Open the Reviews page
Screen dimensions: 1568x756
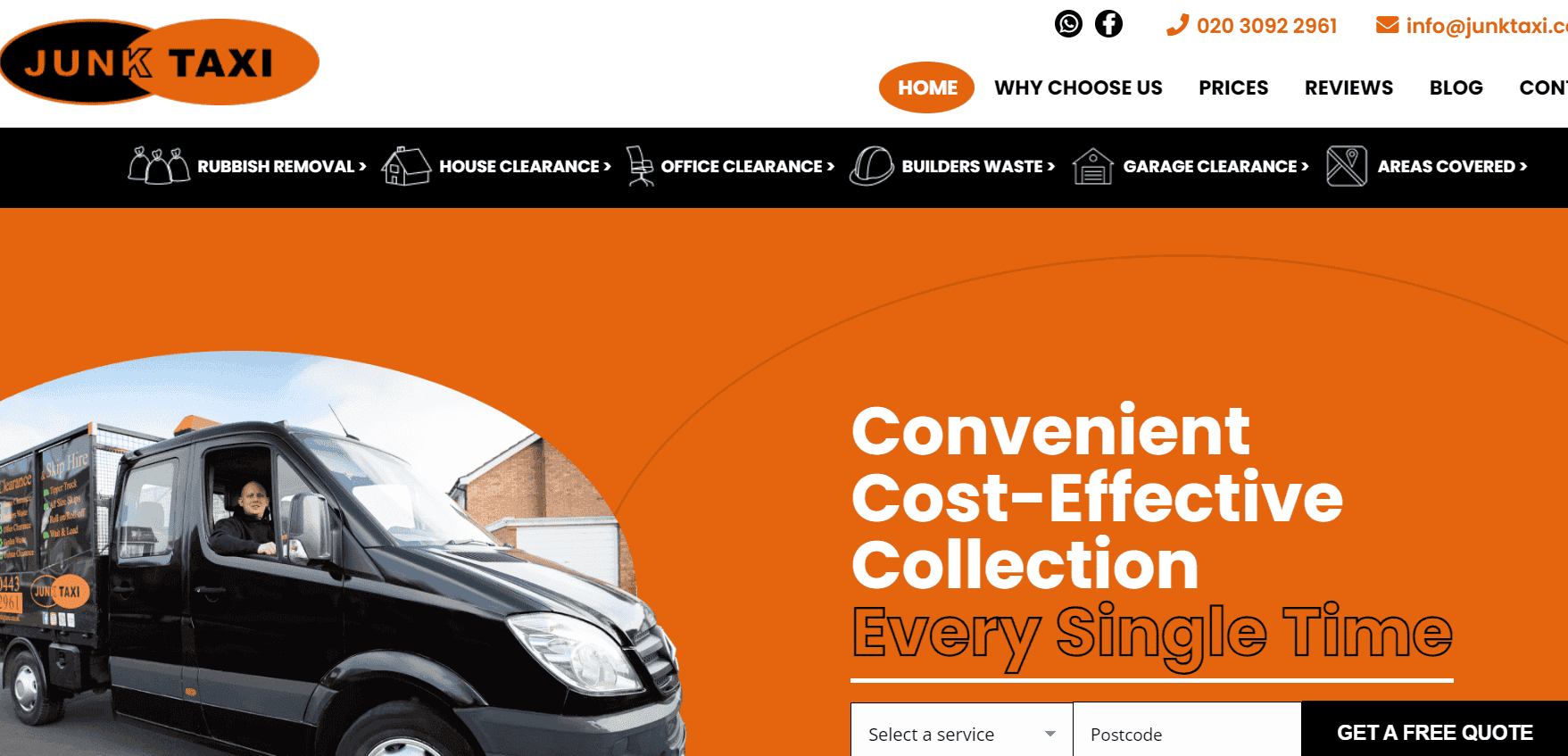[x=1348, y=87]
